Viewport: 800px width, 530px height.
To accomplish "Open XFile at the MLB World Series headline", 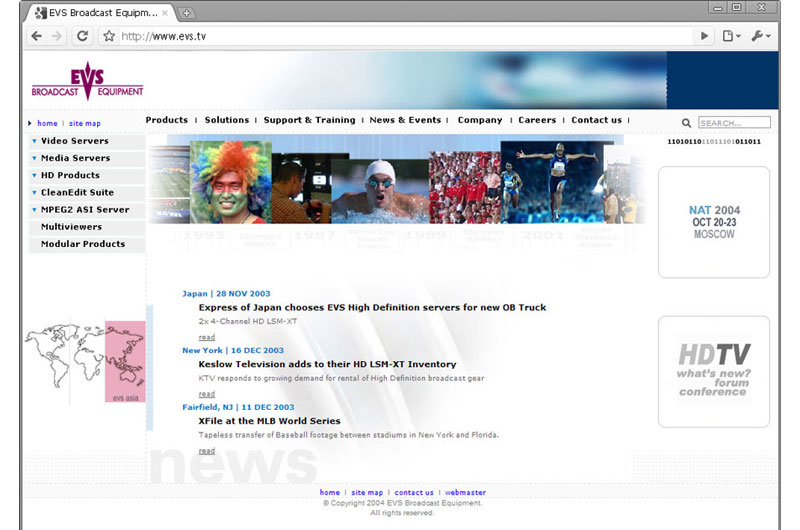I will (x=269, y=421).
